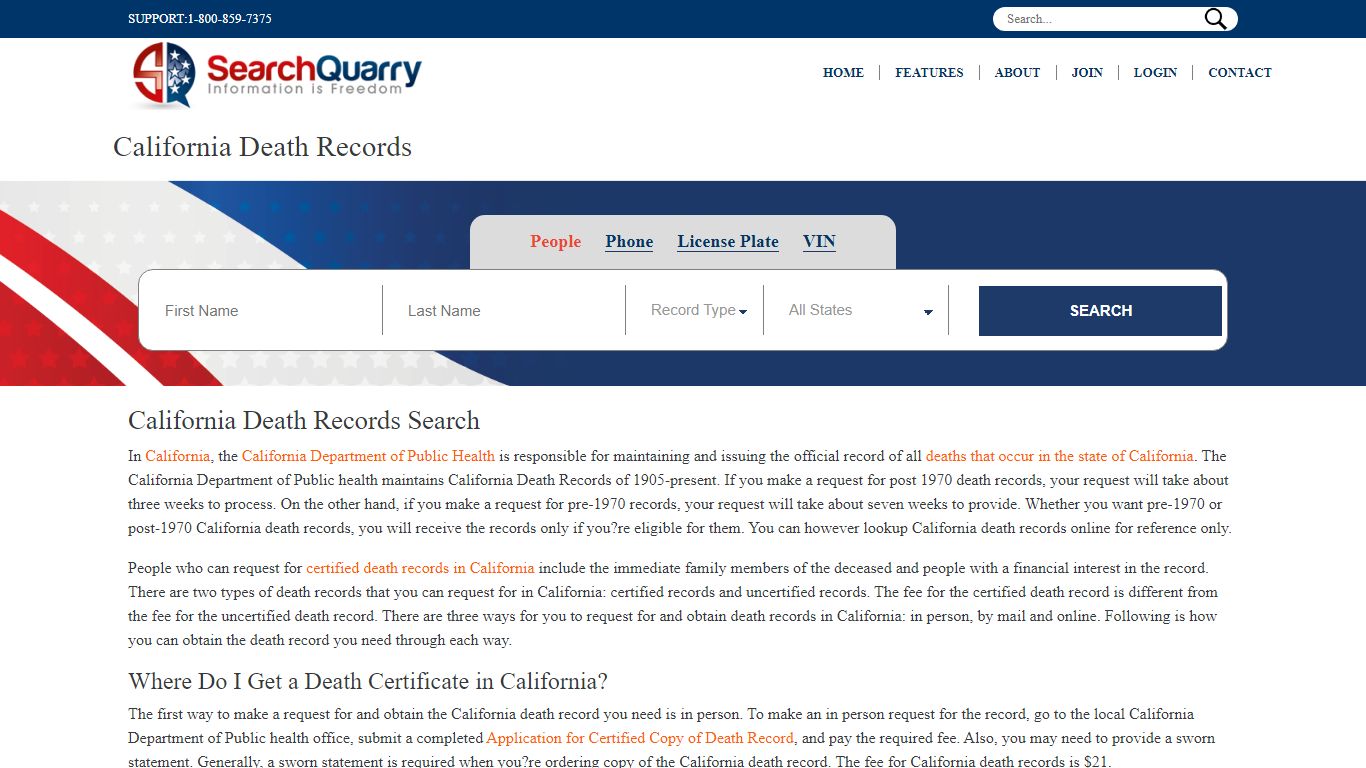Screen dimensions: 1366x768
Task: Switch to the VIN search tab
Action: [x=819, y=242]
